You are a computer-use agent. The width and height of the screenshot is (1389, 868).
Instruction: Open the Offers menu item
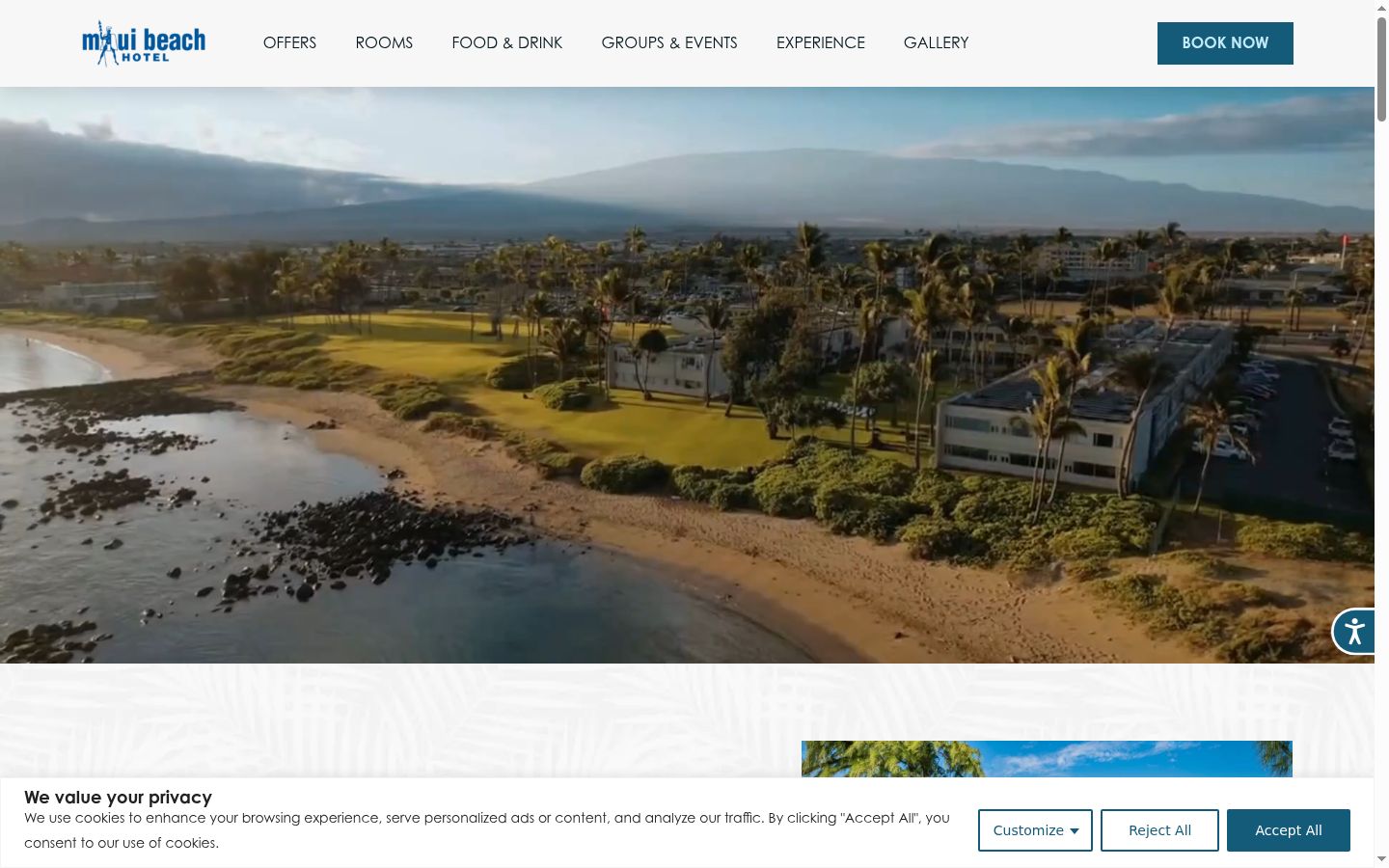pos(289,42)
